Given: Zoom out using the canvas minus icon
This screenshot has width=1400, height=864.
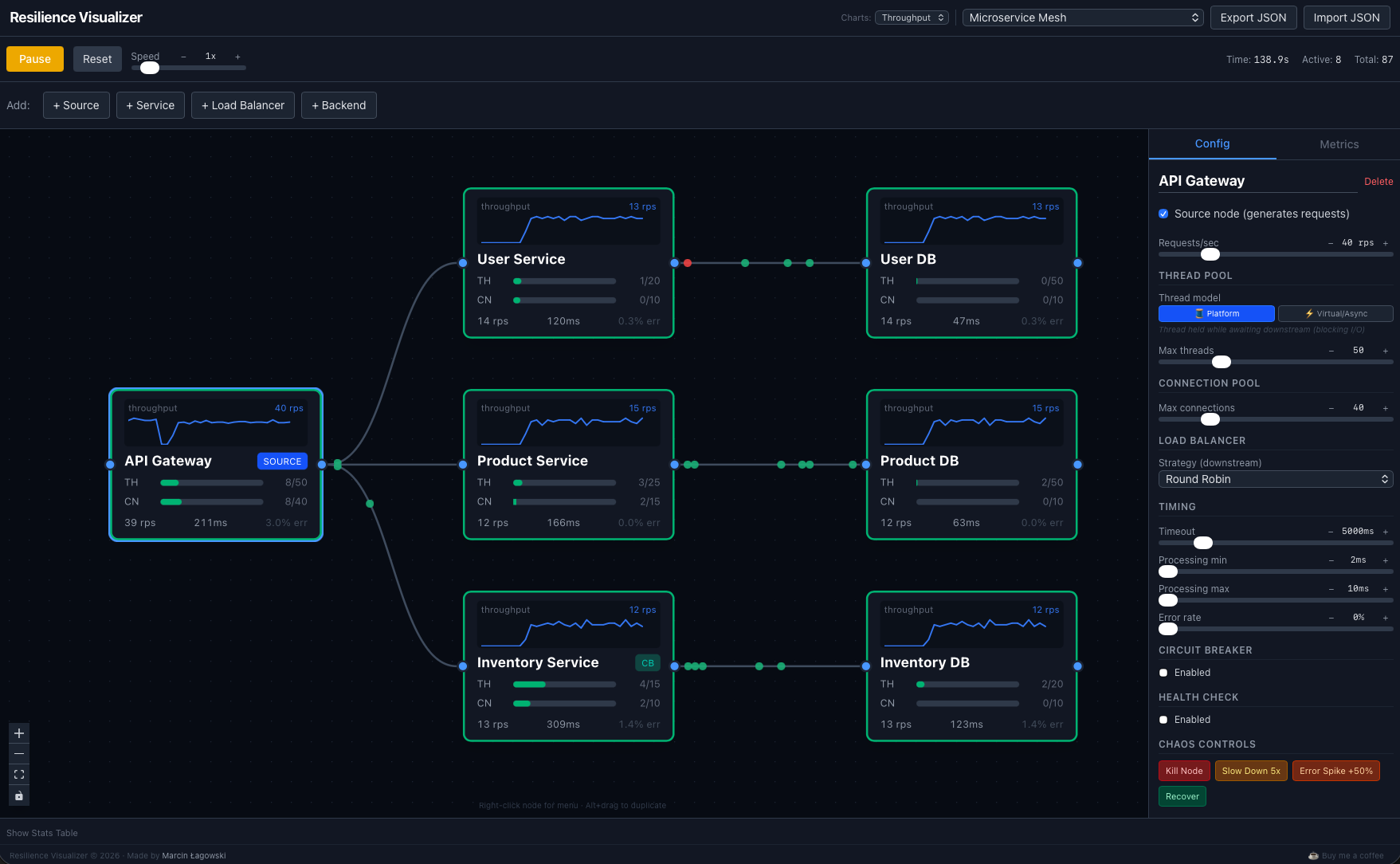Looking at the screenshot, I should [x=18, y=753].
